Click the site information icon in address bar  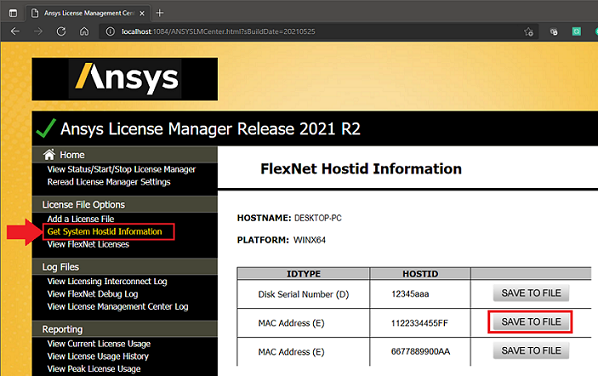tap(110, 32)
